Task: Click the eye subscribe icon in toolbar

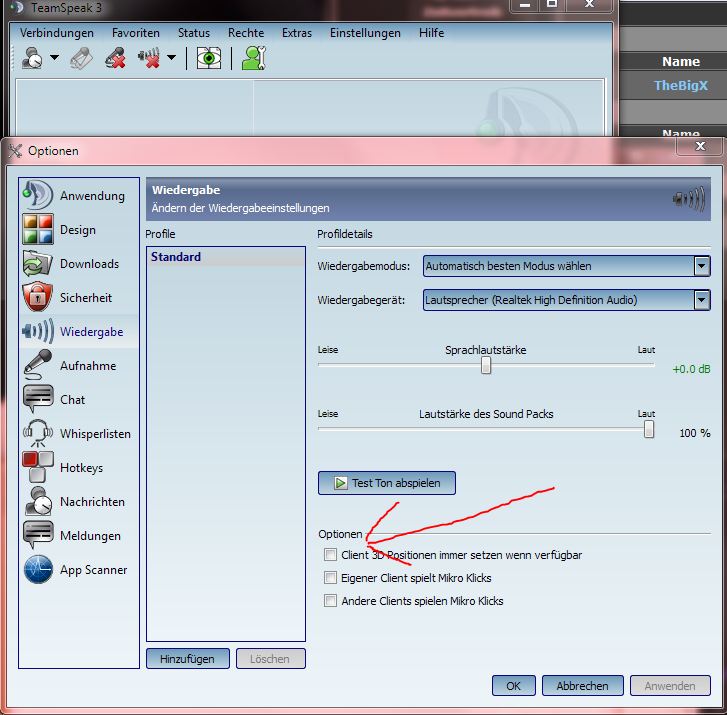Action: coord(208,58)
